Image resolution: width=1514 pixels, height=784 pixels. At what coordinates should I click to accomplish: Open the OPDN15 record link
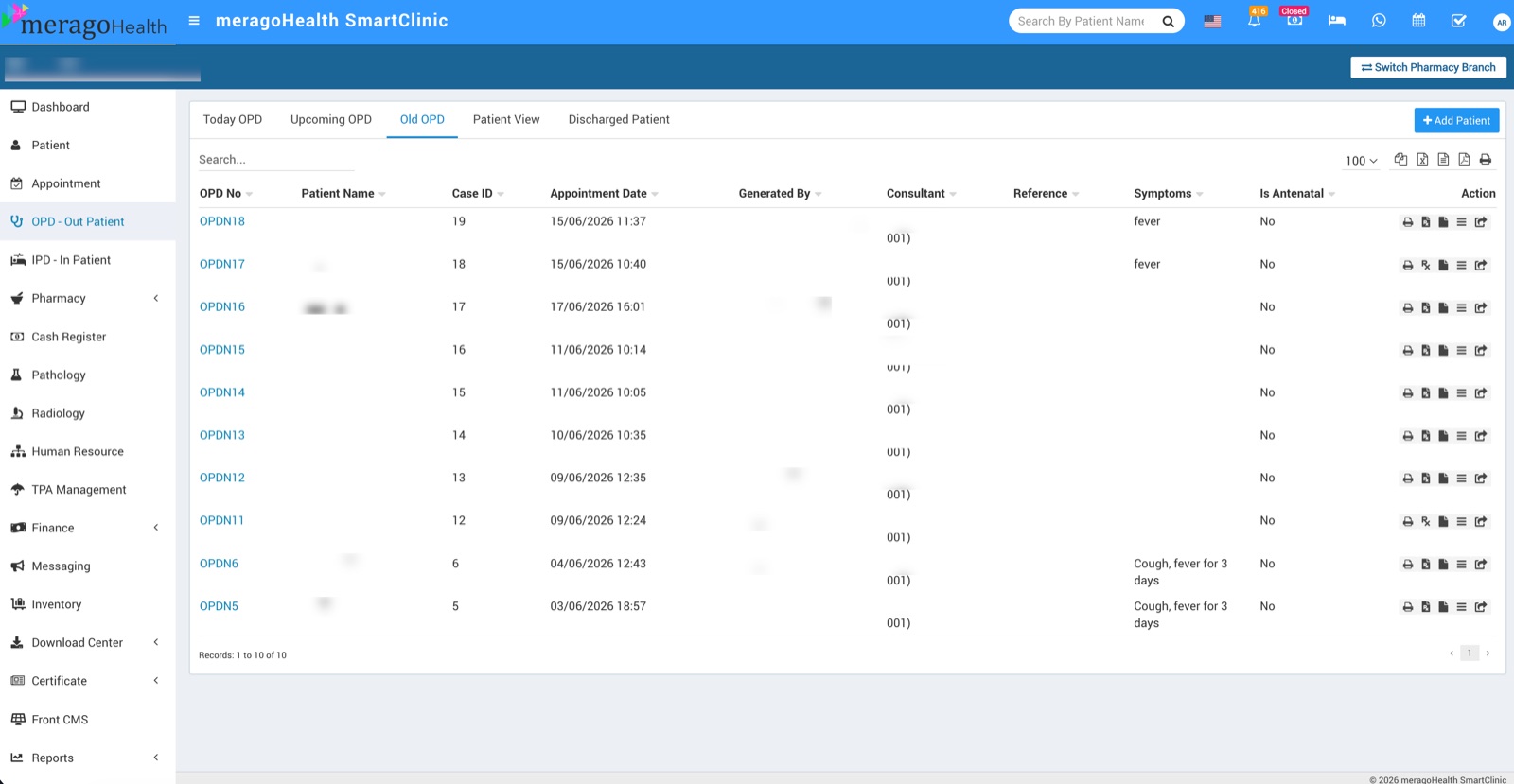[x=222, y=350]
